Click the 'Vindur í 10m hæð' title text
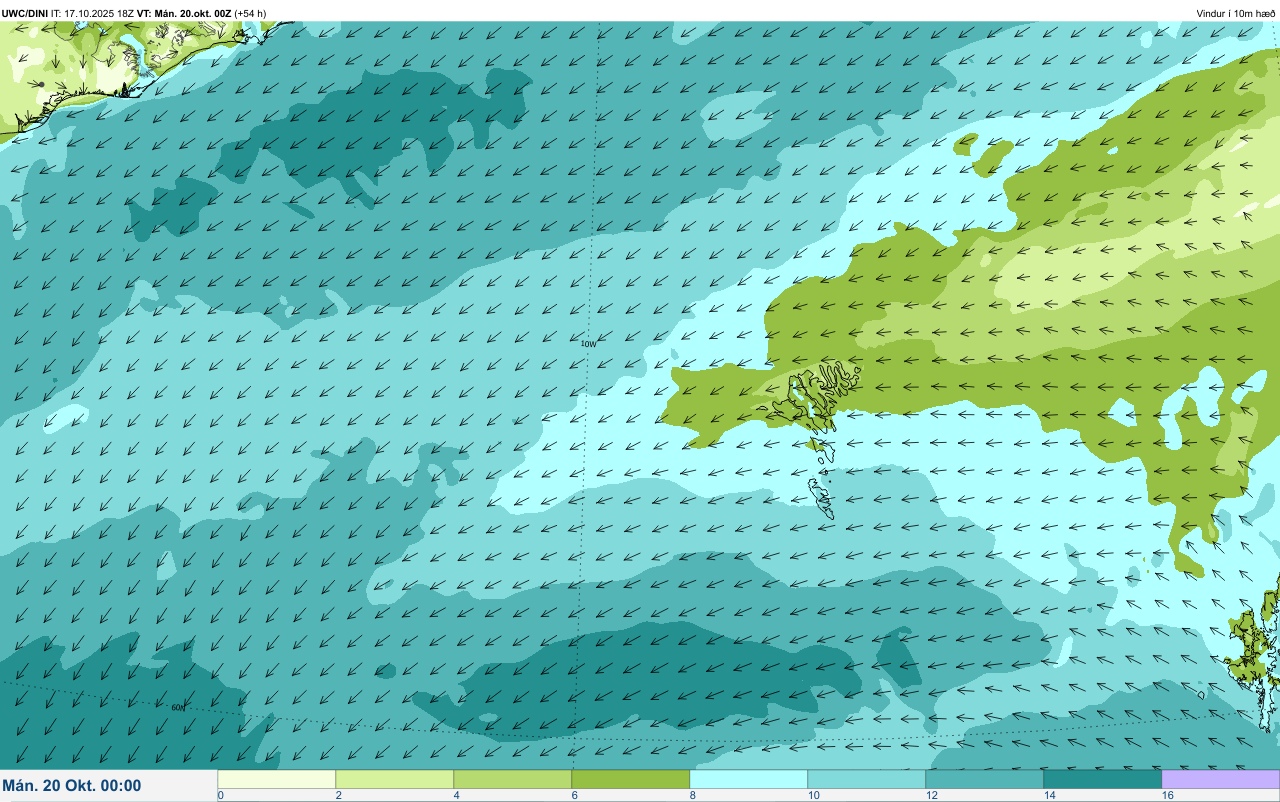The height and width of the screenshot is (802, 1280). pyautogui.click(x=1235, y=13)
